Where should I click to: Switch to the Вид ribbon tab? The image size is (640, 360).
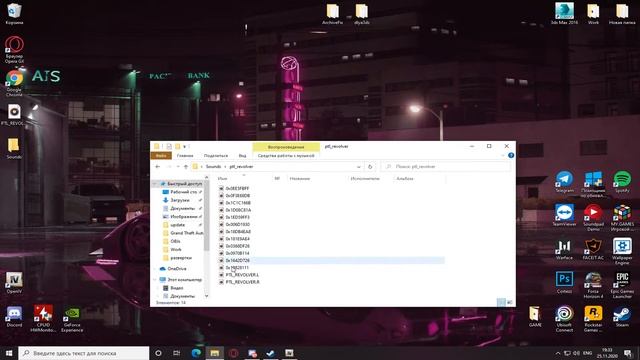coord(242,156)
